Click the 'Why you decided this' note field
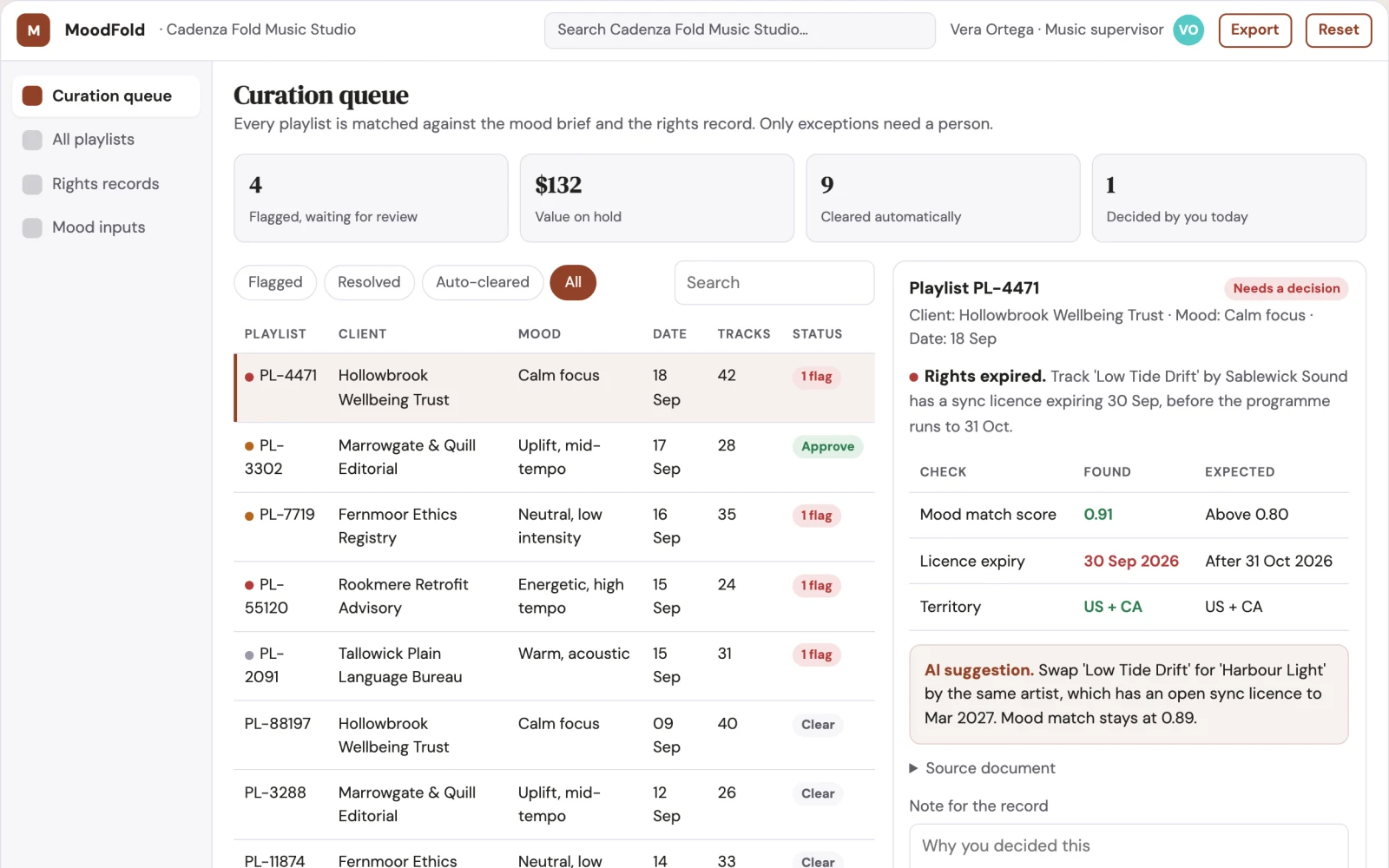Viewport: 1389px width, 868px height. tap(1129, 845)
